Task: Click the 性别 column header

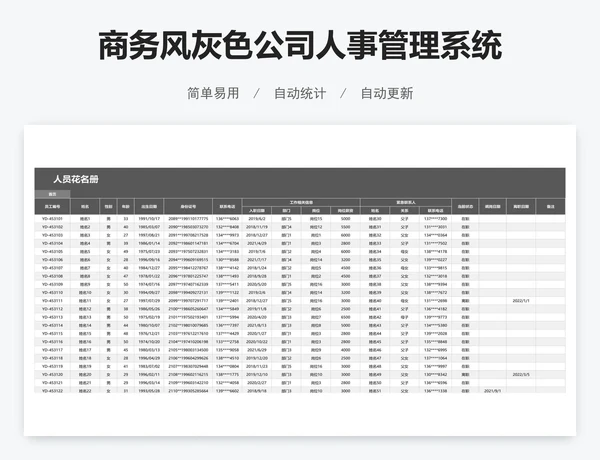Action: [x=108, y=206]
